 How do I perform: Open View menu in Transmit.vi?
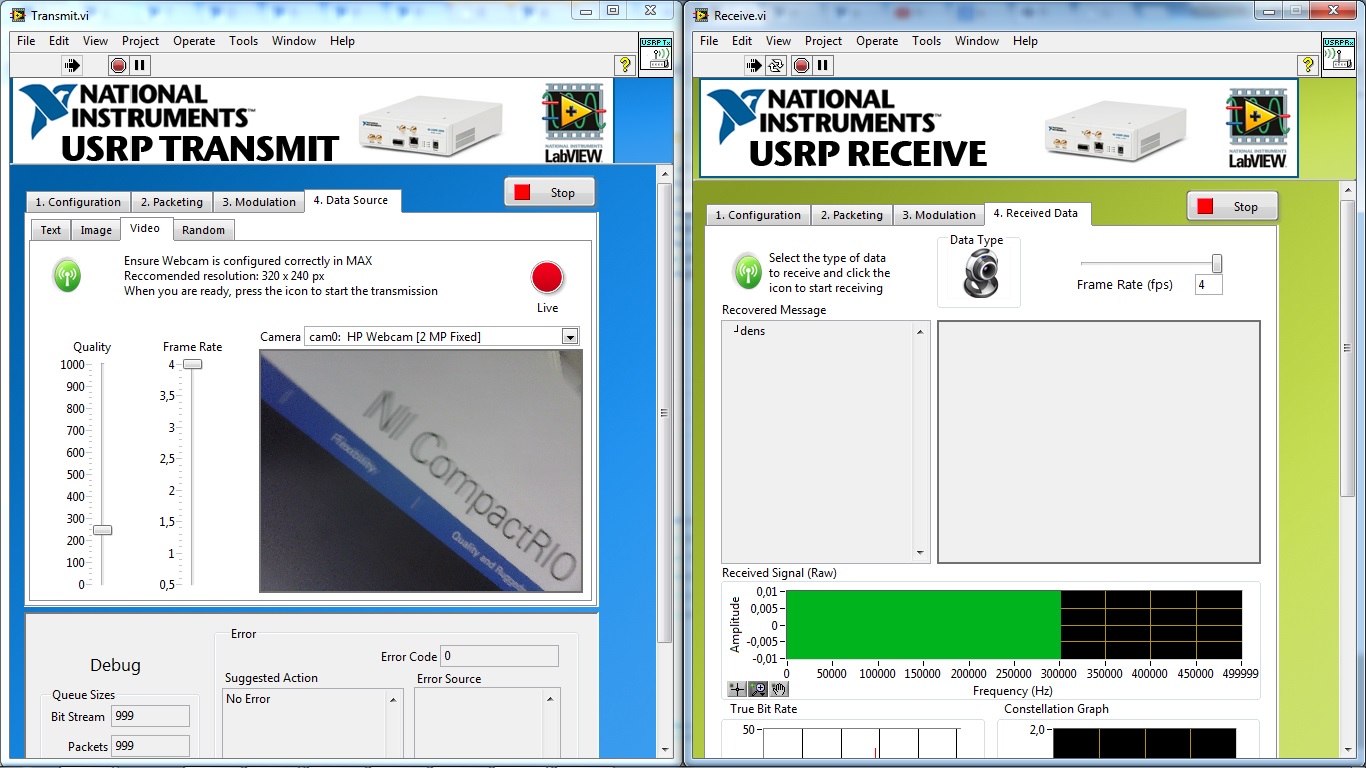click(95, 41)
